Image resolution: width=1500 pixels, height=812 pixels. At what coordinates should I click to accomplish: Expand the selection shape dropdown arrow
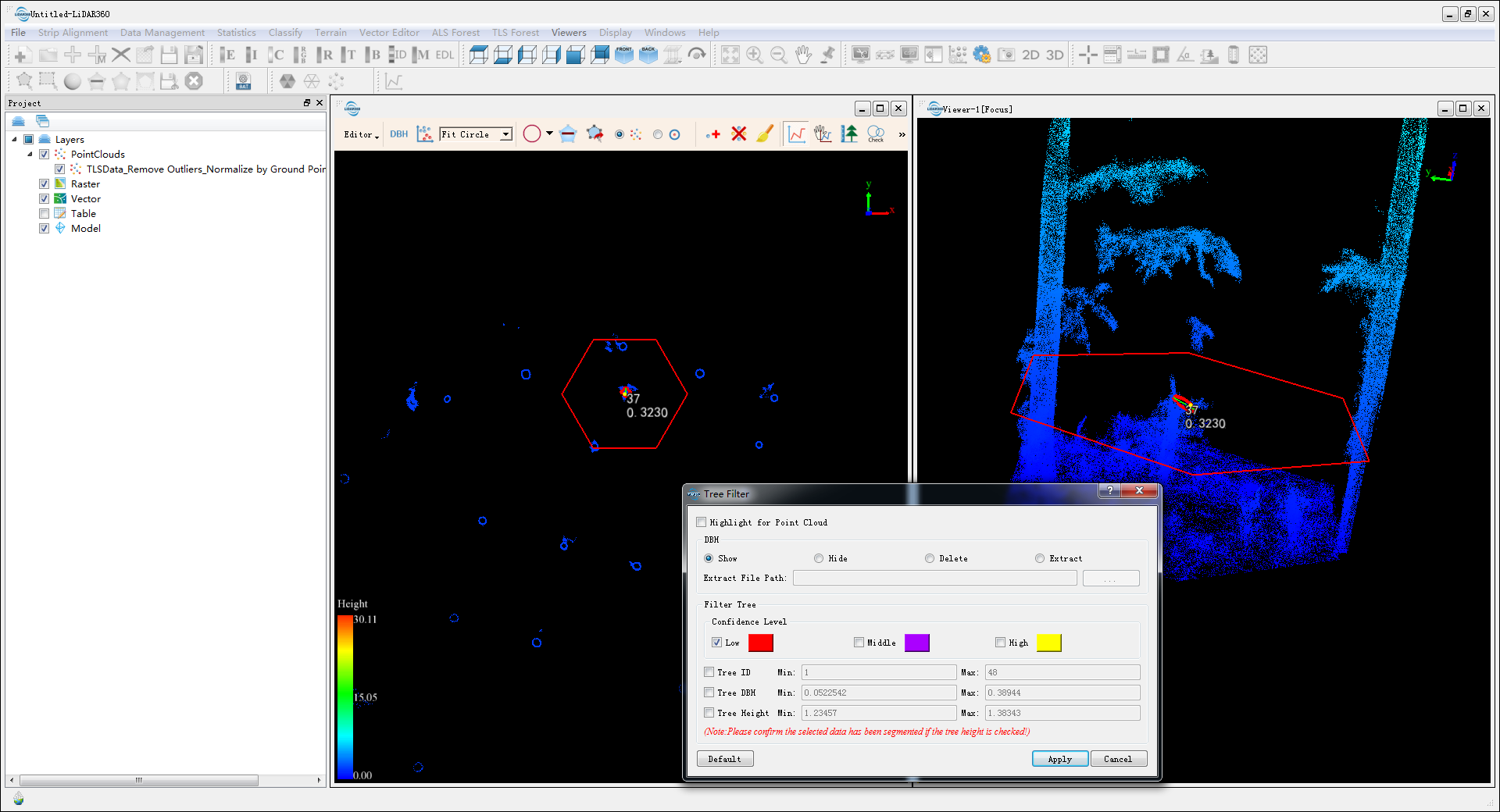[x=549, y=134]
